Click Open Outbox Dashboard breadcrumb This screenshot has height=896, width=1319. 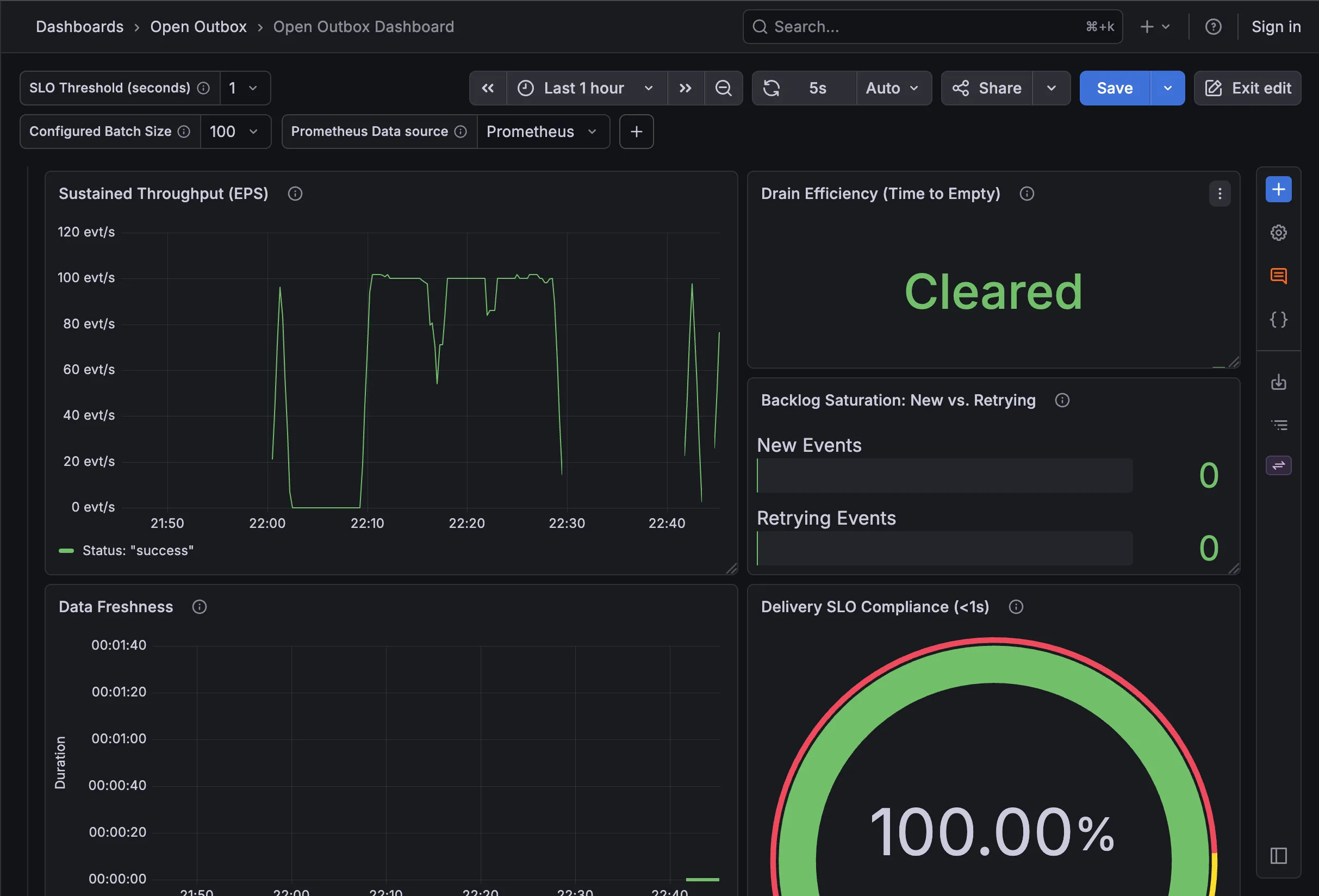pos(364,27)
